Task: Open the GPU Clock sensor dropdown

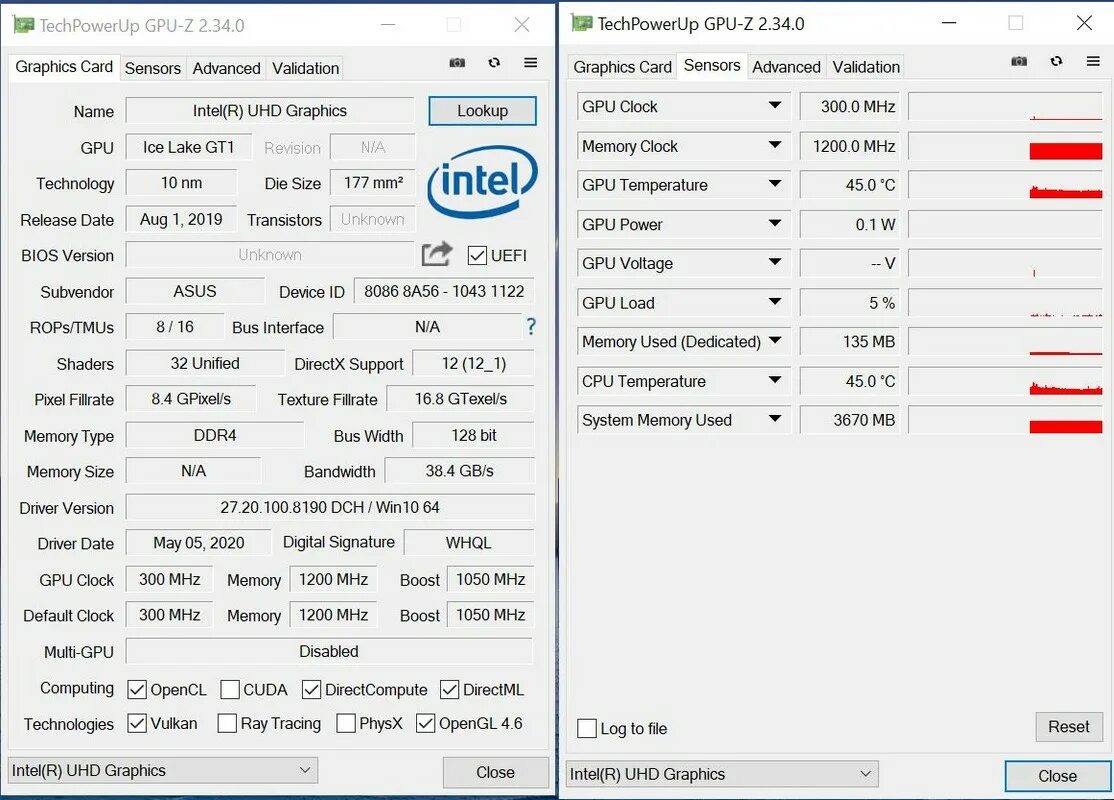Action: pos(775,106)
